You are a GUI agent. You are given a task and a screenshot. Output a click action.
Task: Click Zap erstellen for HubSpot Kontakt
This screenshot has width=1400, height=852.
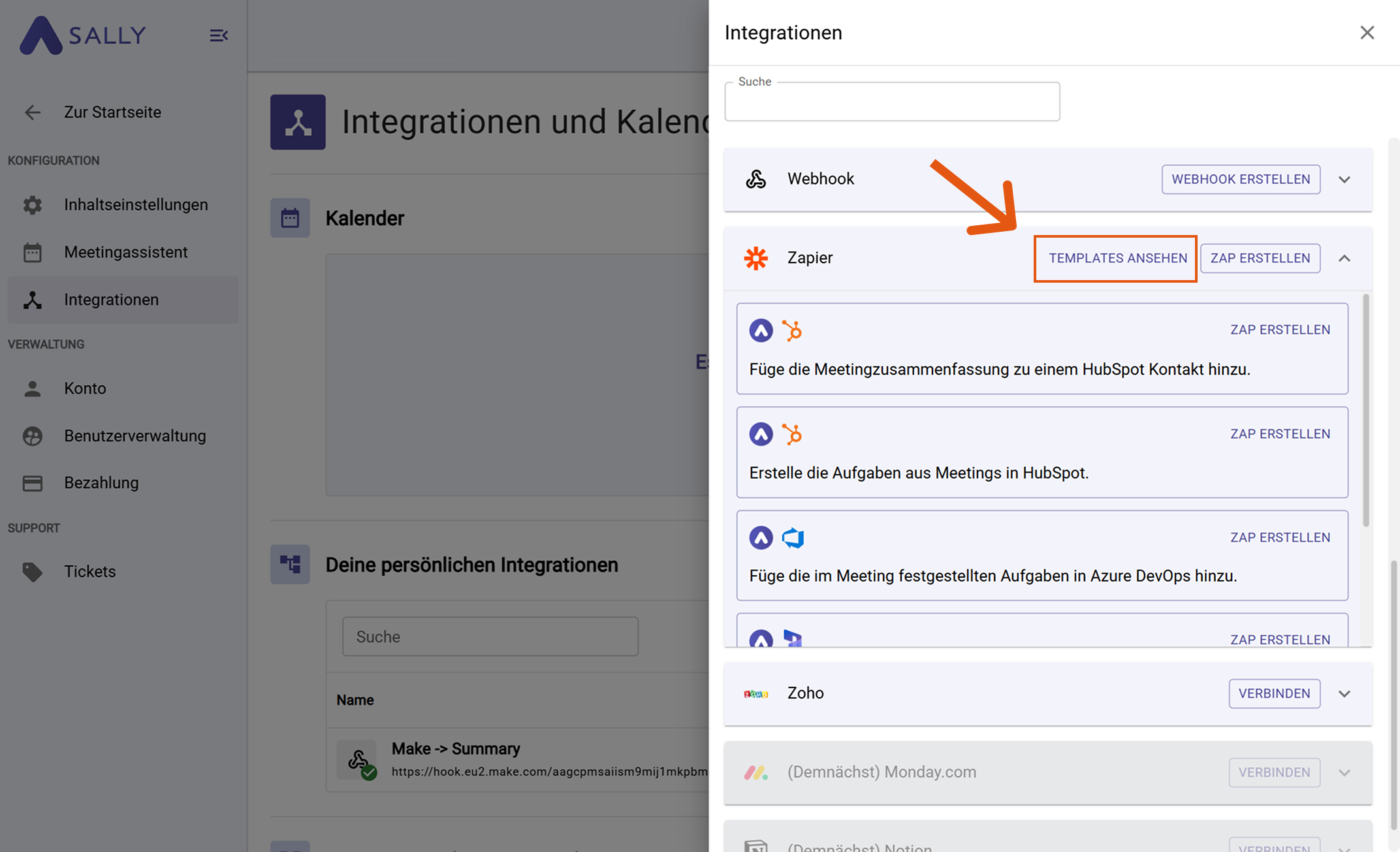click(1280, 330)
